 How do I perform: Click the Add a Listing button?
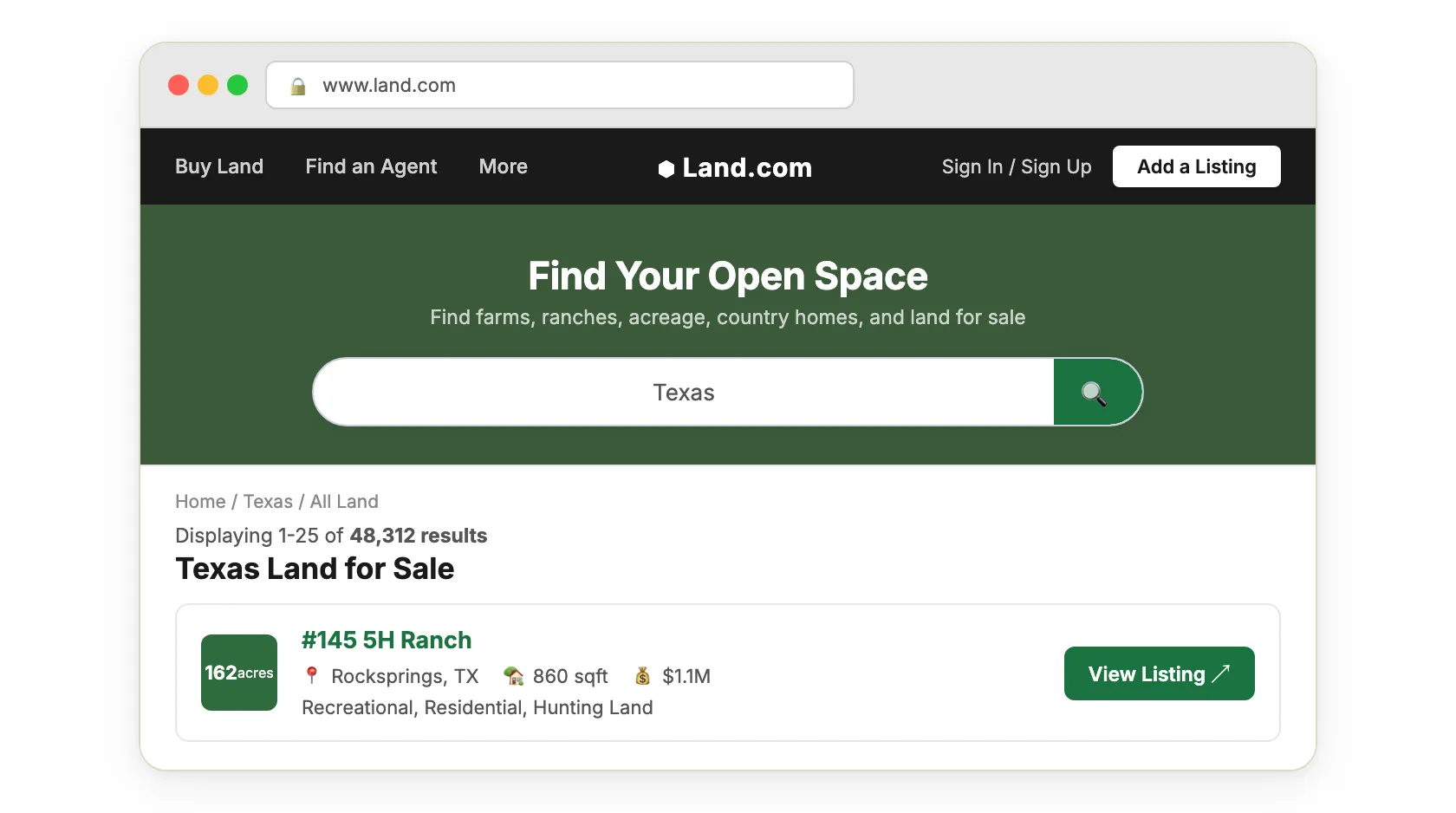[1196, 166]
